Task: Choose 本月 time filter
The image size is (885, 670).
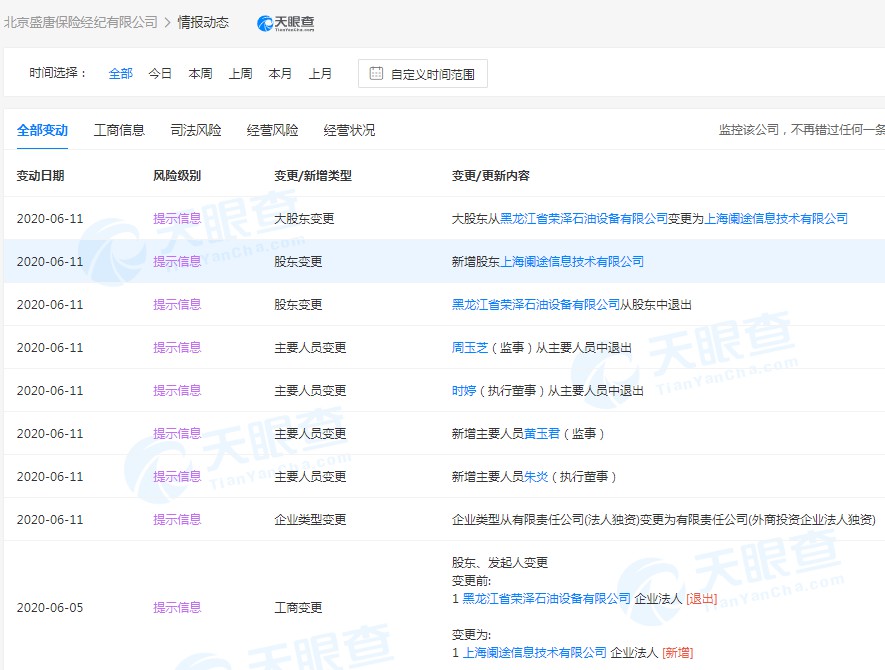Action: pyautogui.click(x=280, y=73)
